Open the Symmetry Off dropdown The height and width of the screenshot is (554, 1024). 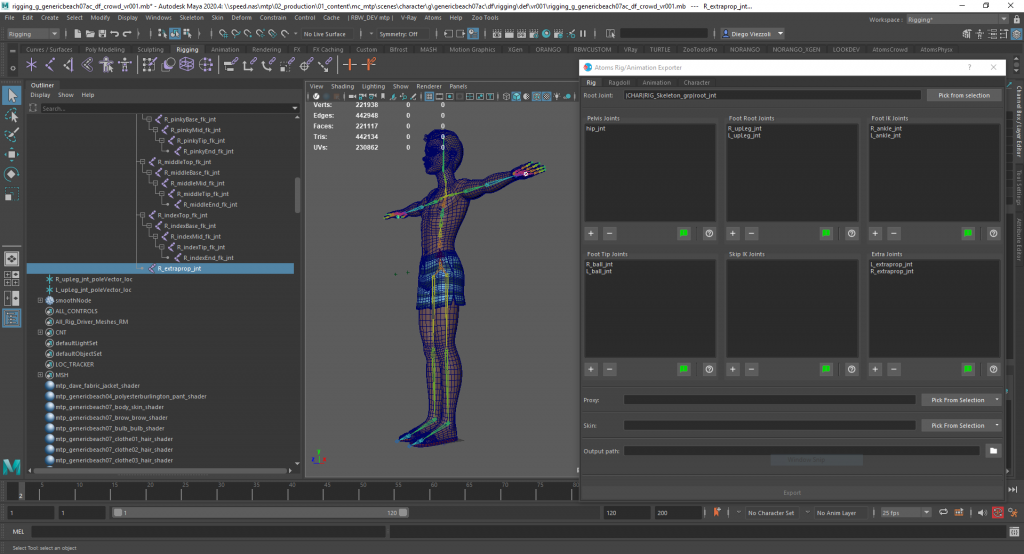pyautogui.click(x=400, y=34)
